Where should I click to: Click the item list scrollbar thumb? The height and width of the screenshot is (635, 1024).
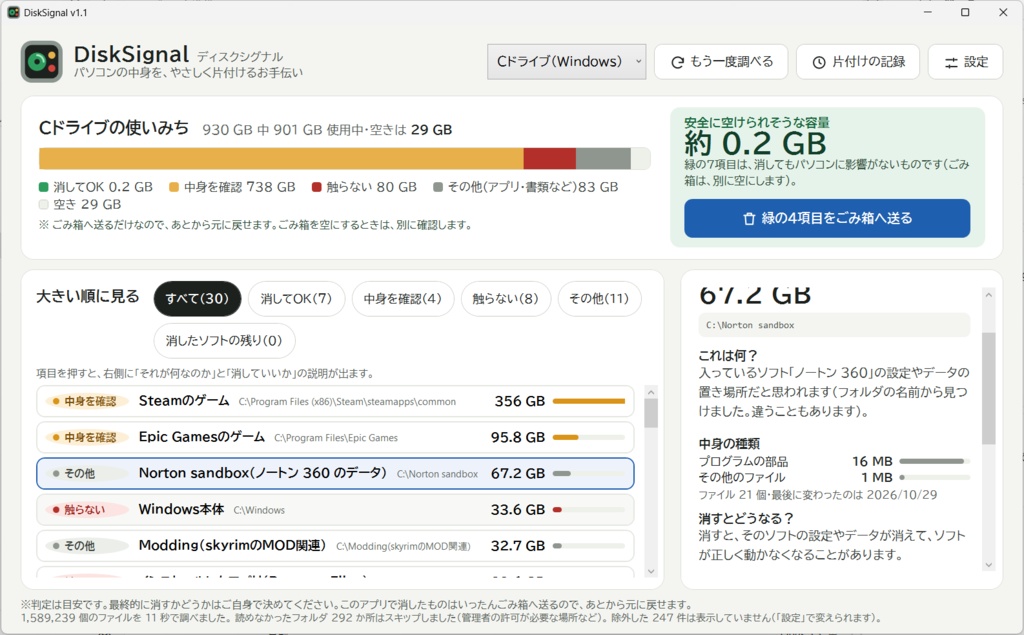click(650, 413)
